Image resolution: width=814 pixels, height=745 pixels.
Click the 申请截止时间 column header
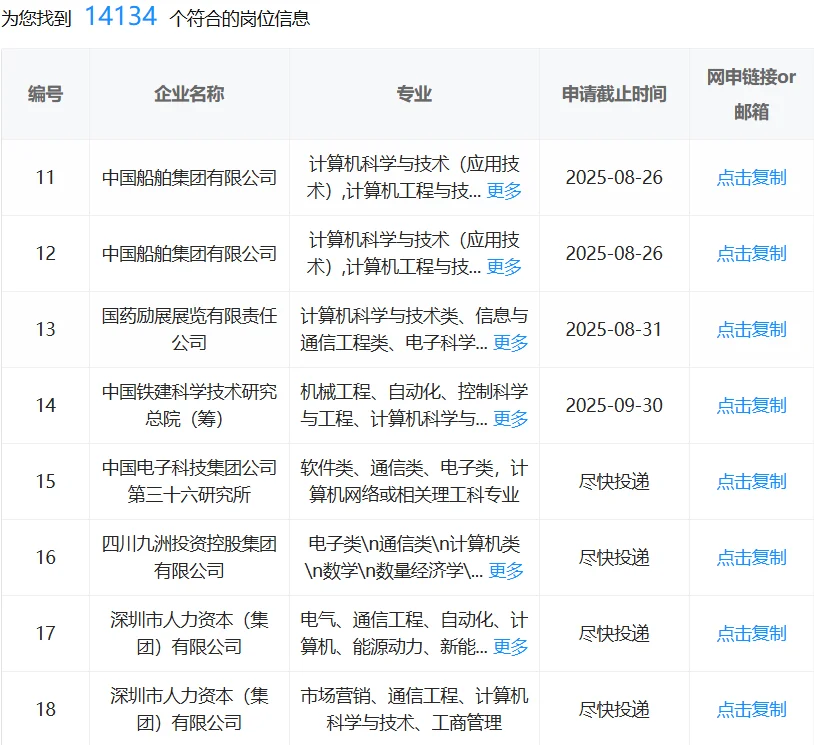614,94
